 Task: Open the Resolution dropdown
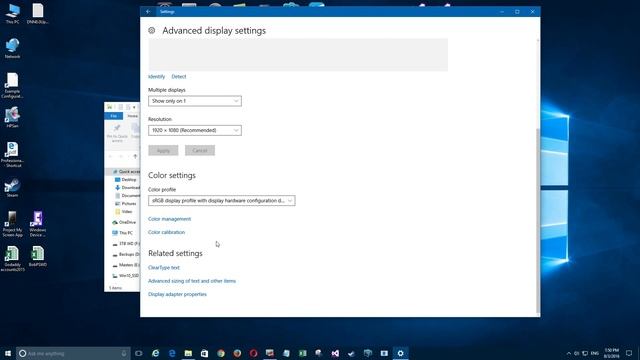point(195,130)
